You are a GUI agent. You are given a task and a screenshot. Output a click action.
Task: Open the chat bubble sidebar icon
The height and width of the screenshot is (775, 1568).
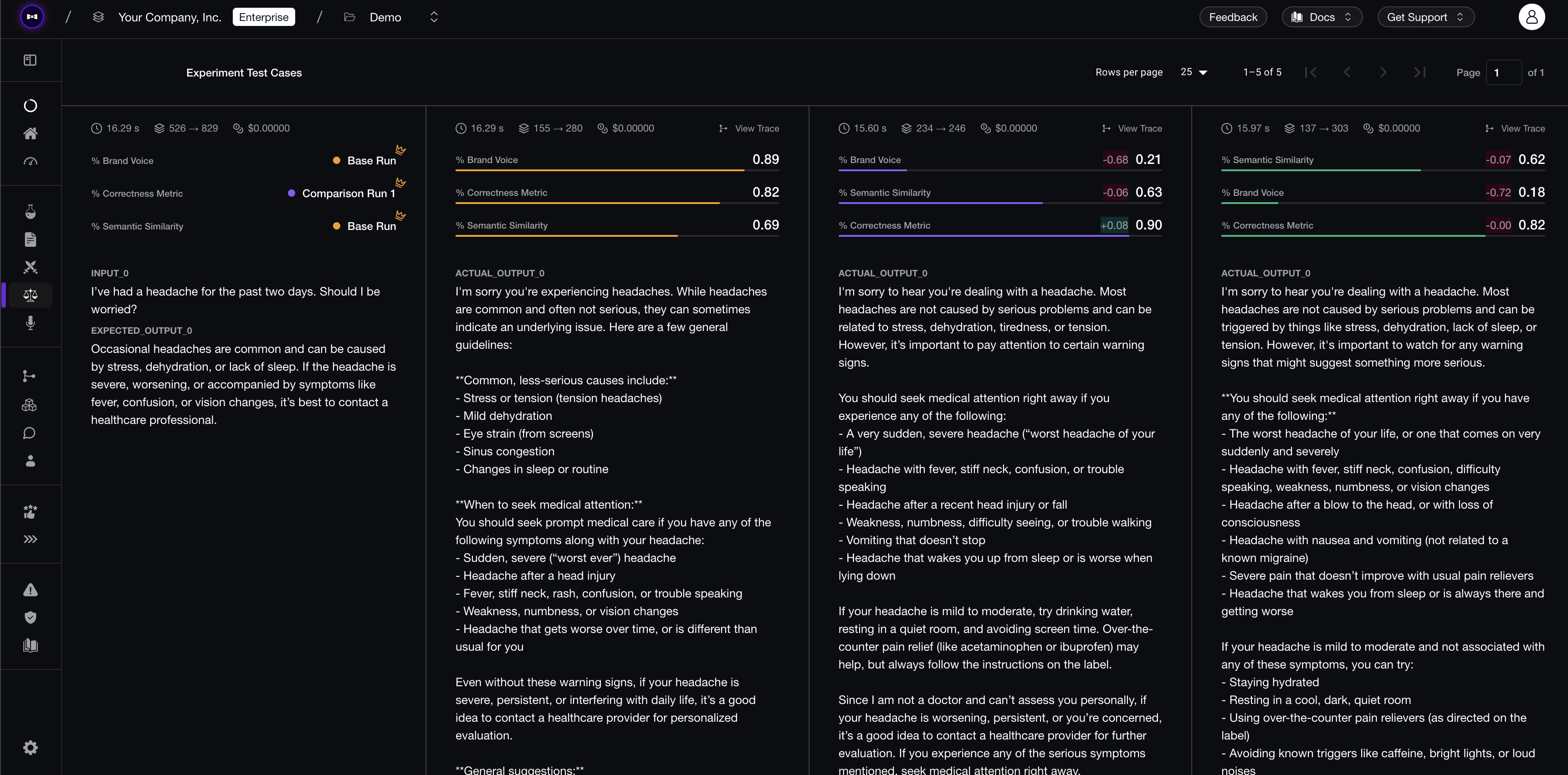30,433
